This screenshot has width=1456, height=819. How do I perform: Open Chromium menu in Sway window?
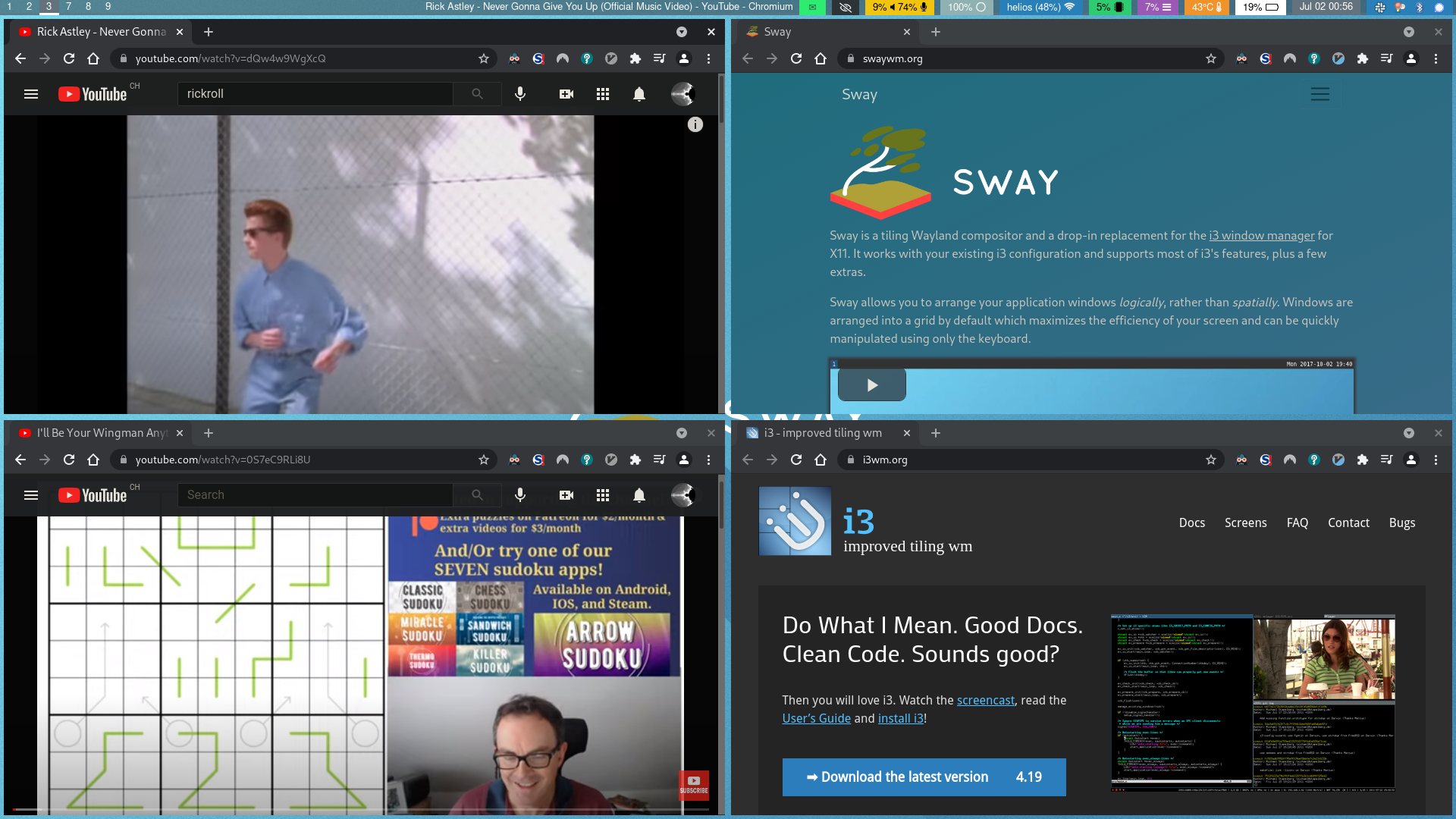1436,58
